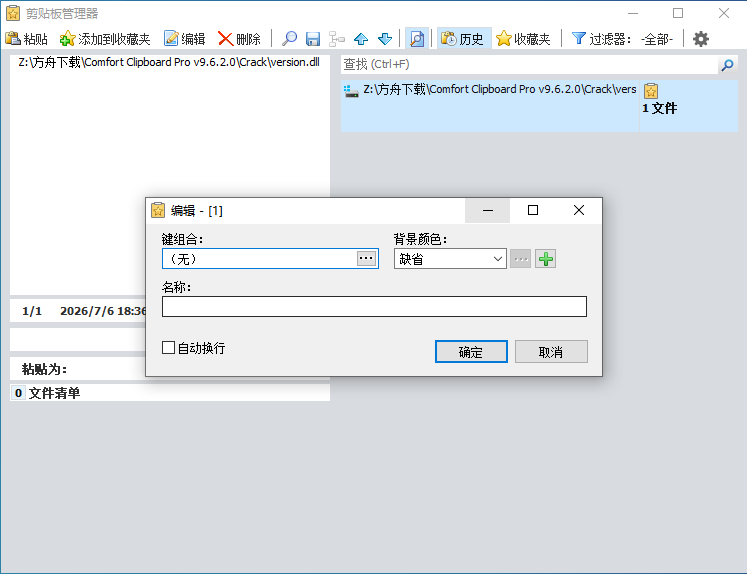Click grey ellipsis button next to color dropdown
This screenshot has width=747, height=574.
coord(520,259)
